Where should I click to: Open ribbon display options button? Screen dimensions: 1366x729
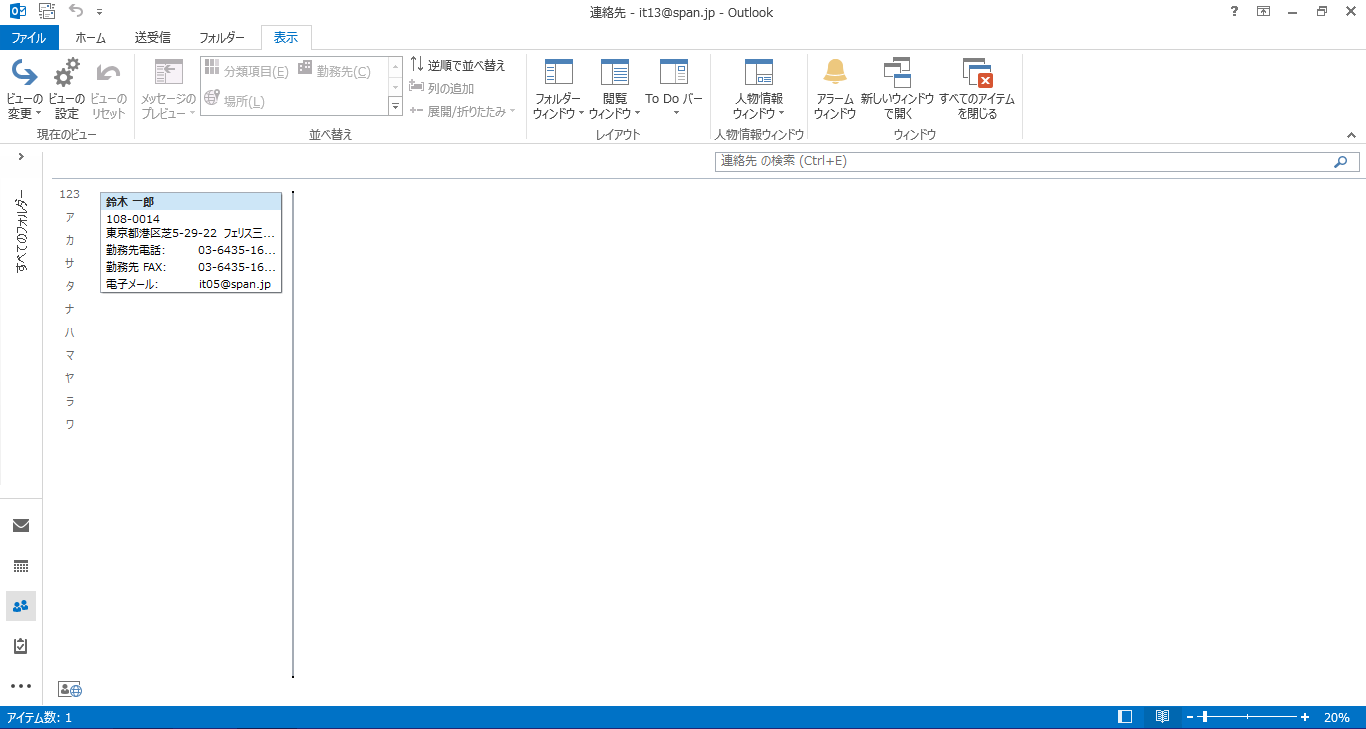pyautogui.click(x=1263, y=12)
